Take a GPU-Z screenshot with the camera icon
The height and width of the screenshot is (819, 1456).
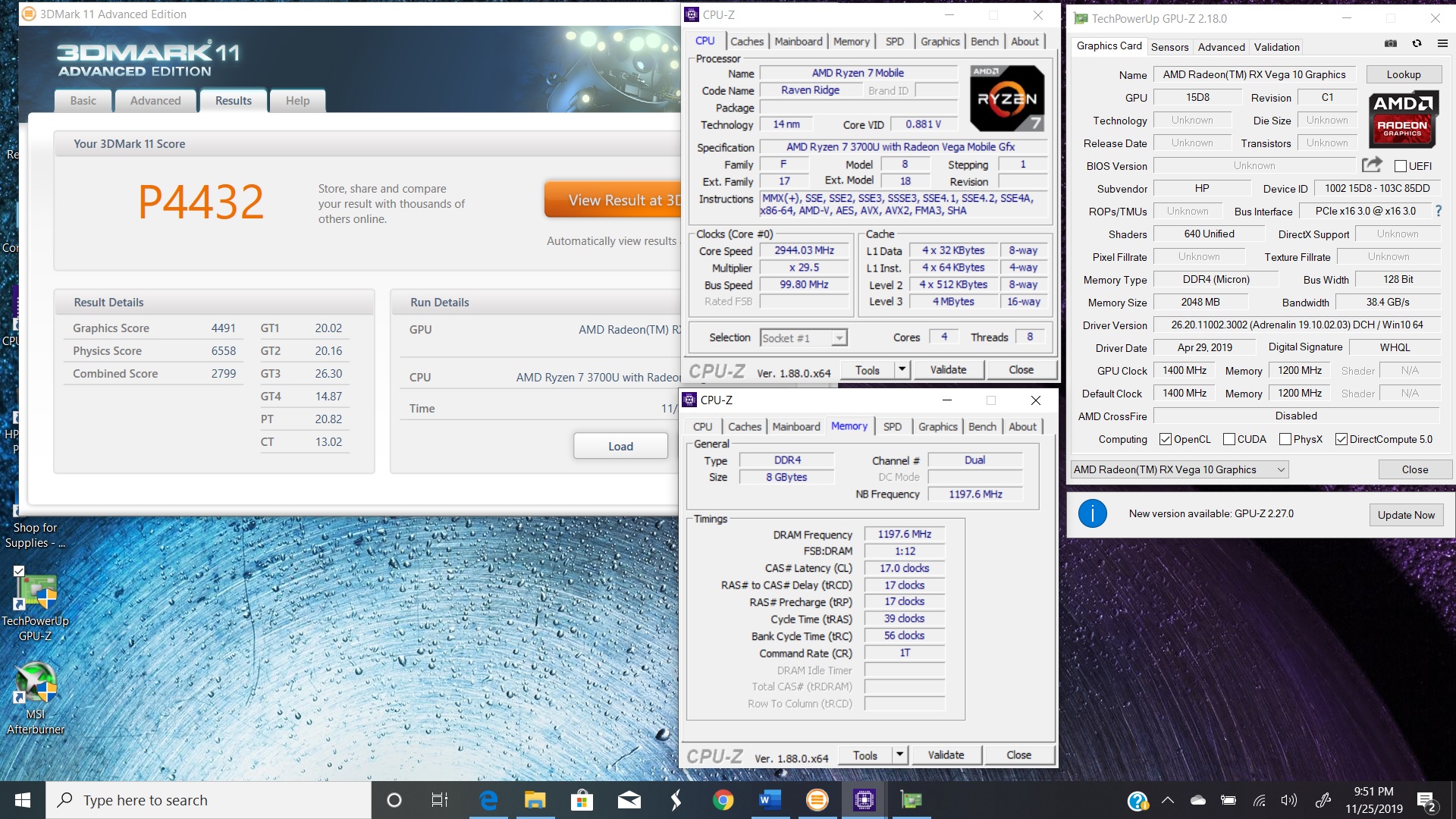[1390, 44]
